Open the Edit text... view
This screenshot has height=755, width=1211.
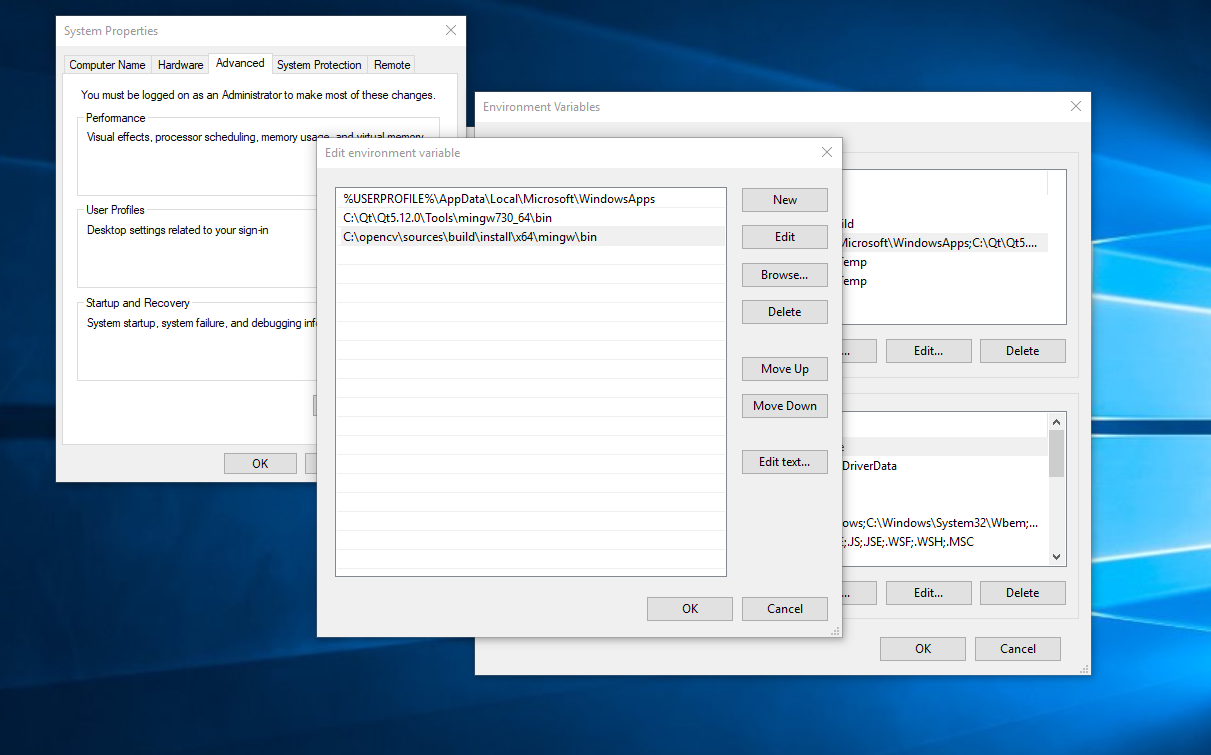coord(784,462)
